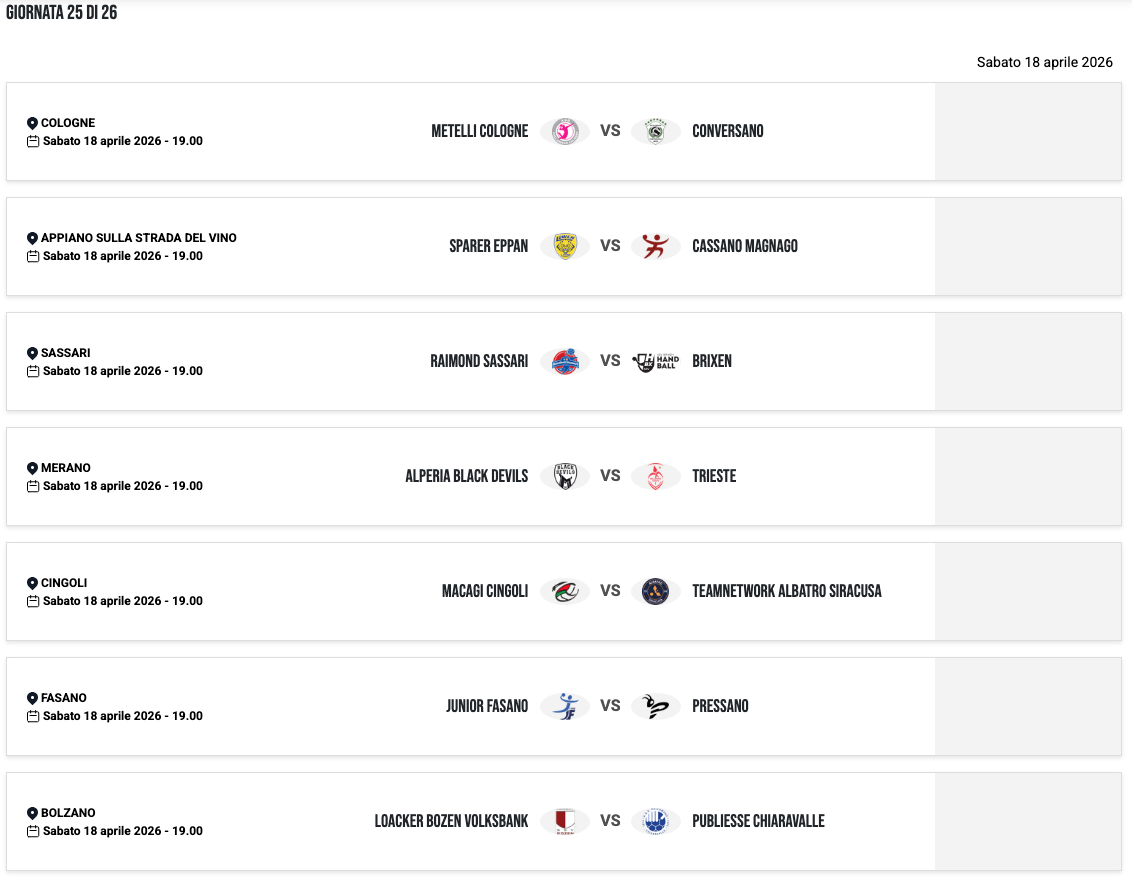The width and height of the screenshot is (1132, 881).
Task: Click the grey result panel of Fasano match
Action: point(1027,706)
